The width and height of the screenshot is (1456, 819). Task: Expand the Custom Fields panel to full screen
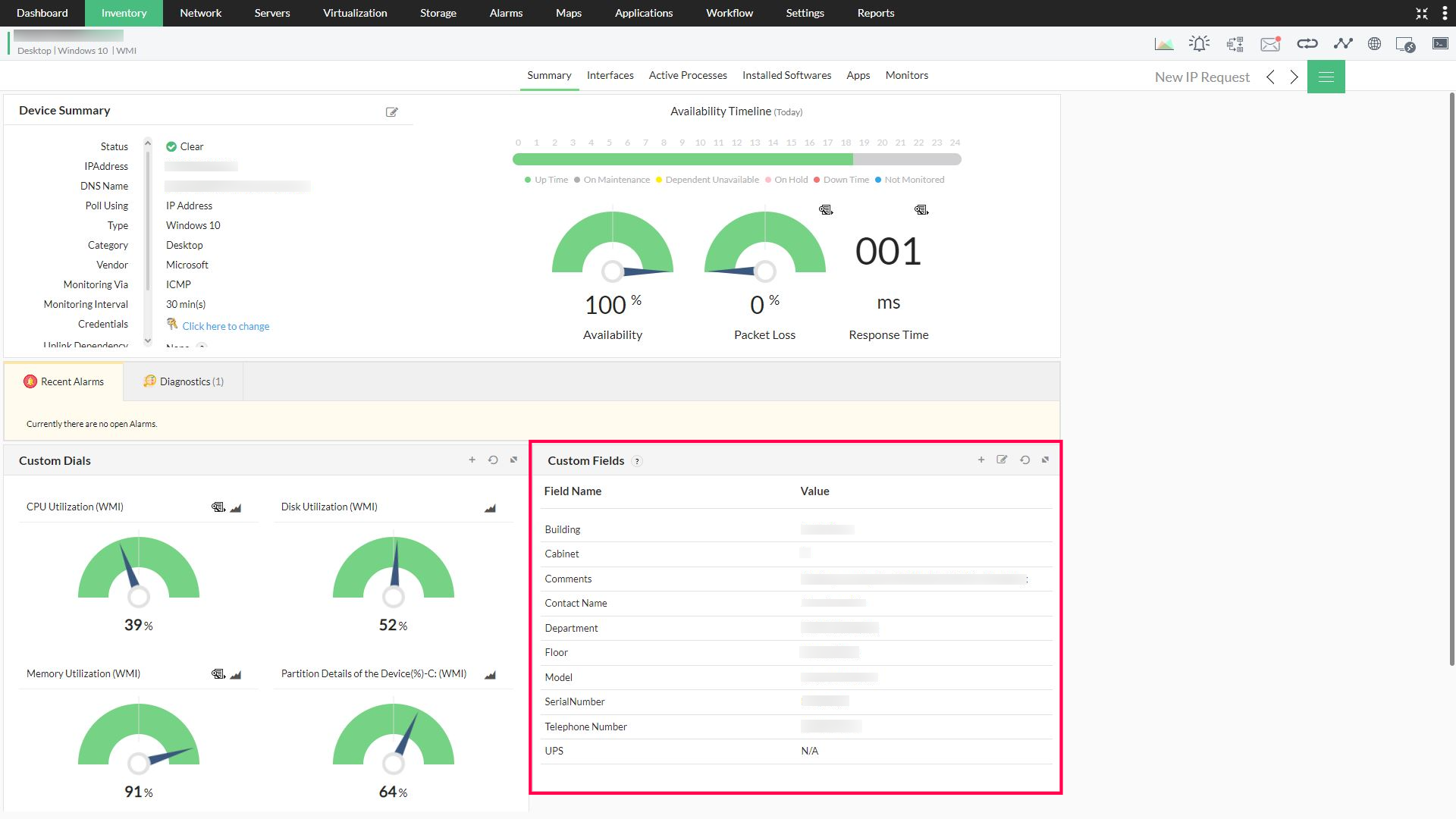pos(1045,460)
